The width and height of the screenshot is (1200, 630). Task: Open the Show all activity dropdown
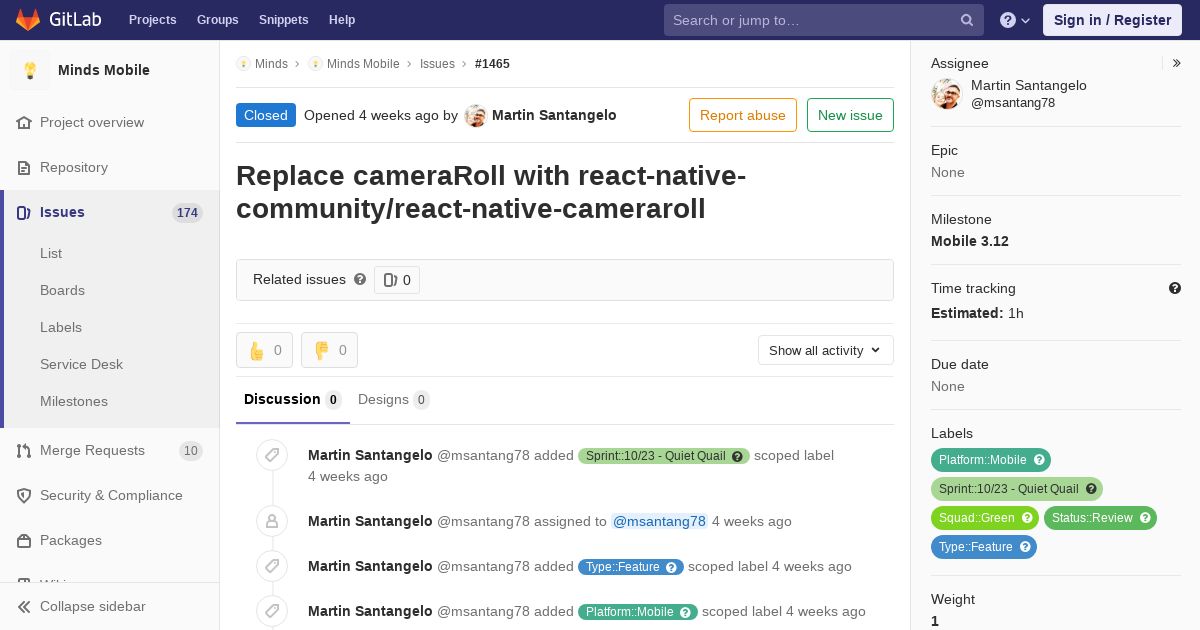tap(826, 350)
